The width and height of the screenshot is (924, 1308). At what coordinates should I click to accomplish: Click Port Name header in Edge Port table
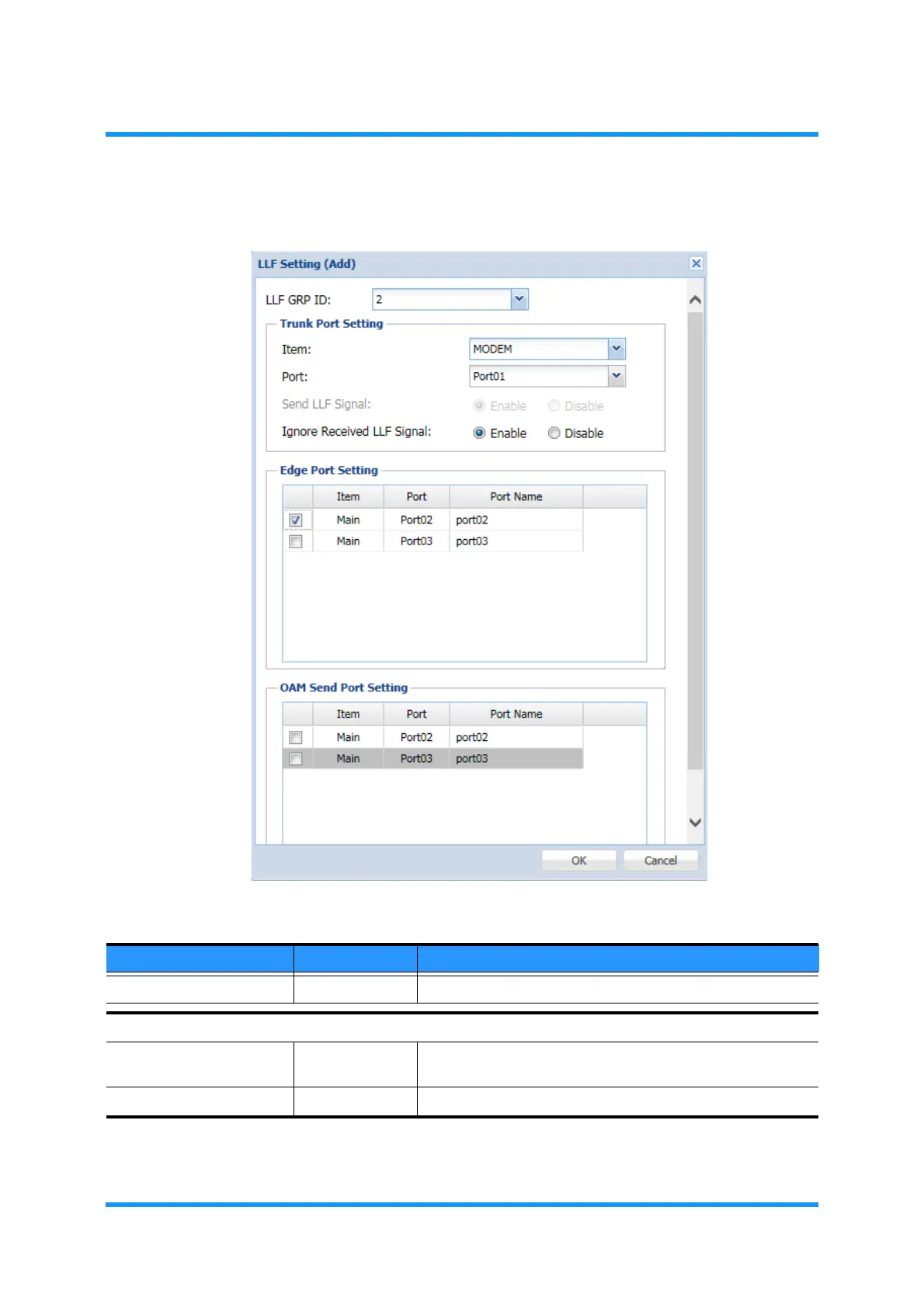(516, 497)
